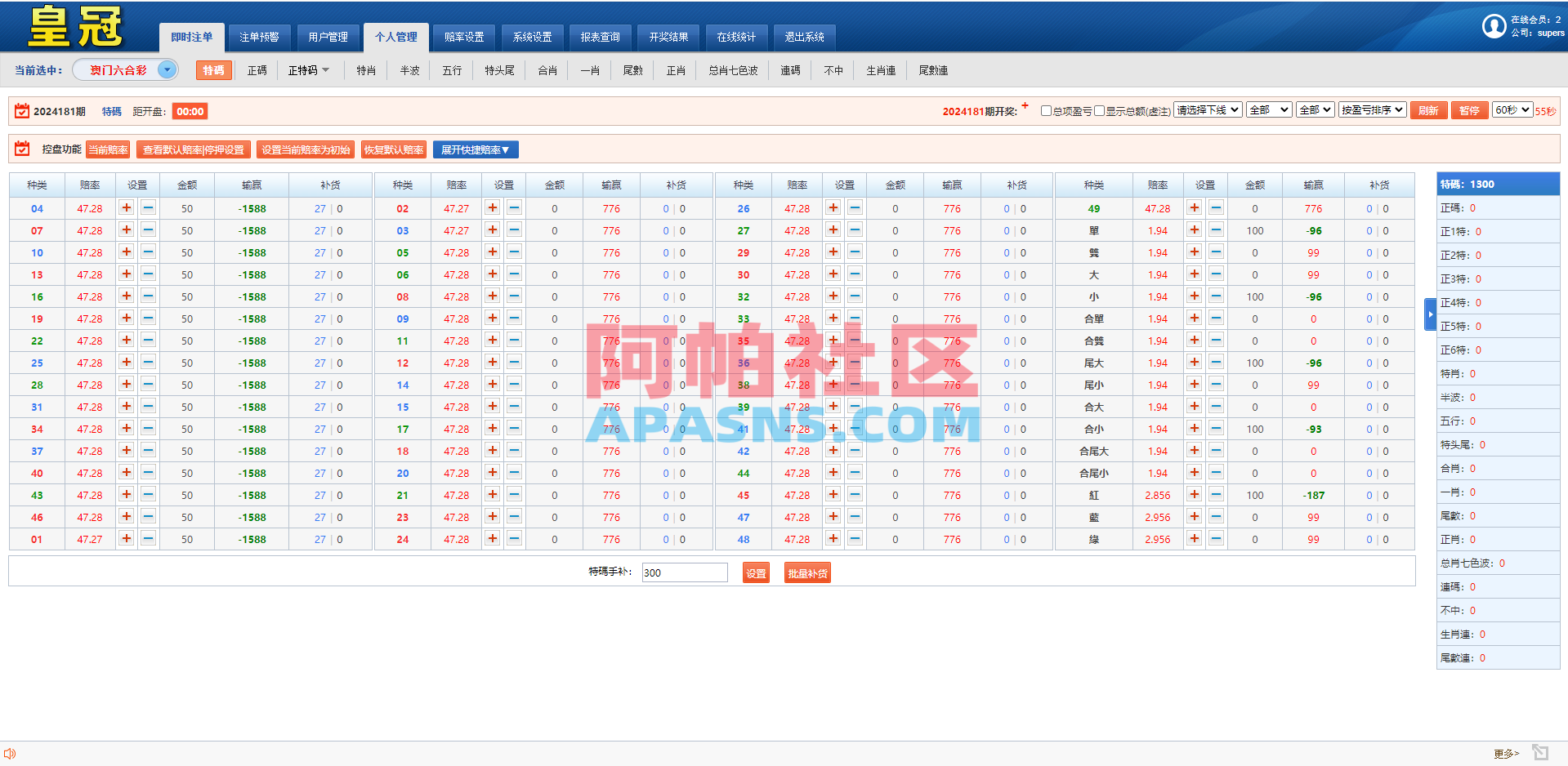Change refresh interval using the 60秒 dropdown

pyautogui.click(x=1512, y=109)
